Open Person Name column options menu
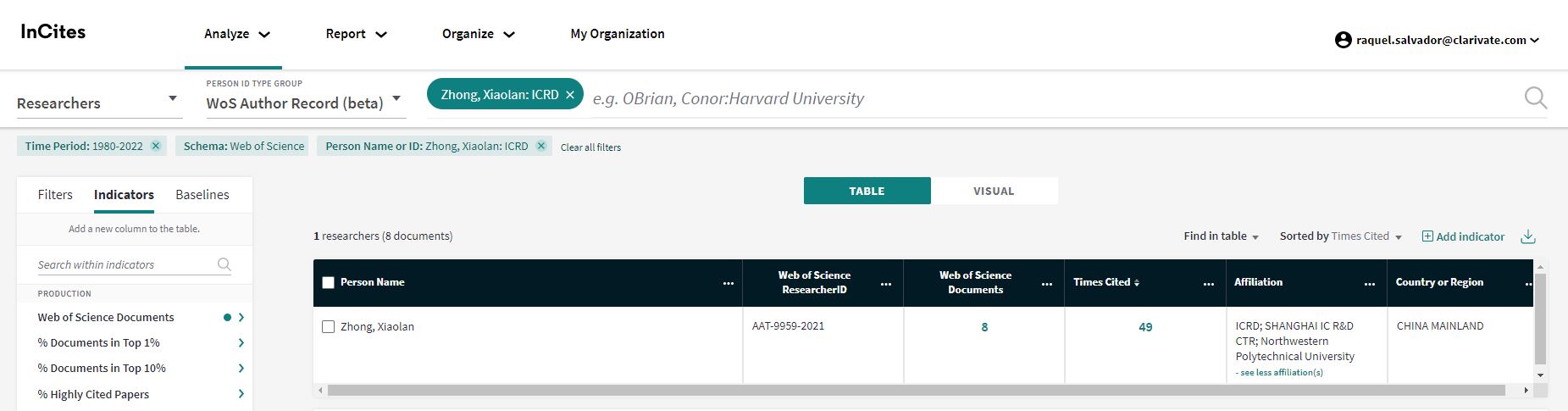Screen dimensions: 1568x411 pos(728,284)
